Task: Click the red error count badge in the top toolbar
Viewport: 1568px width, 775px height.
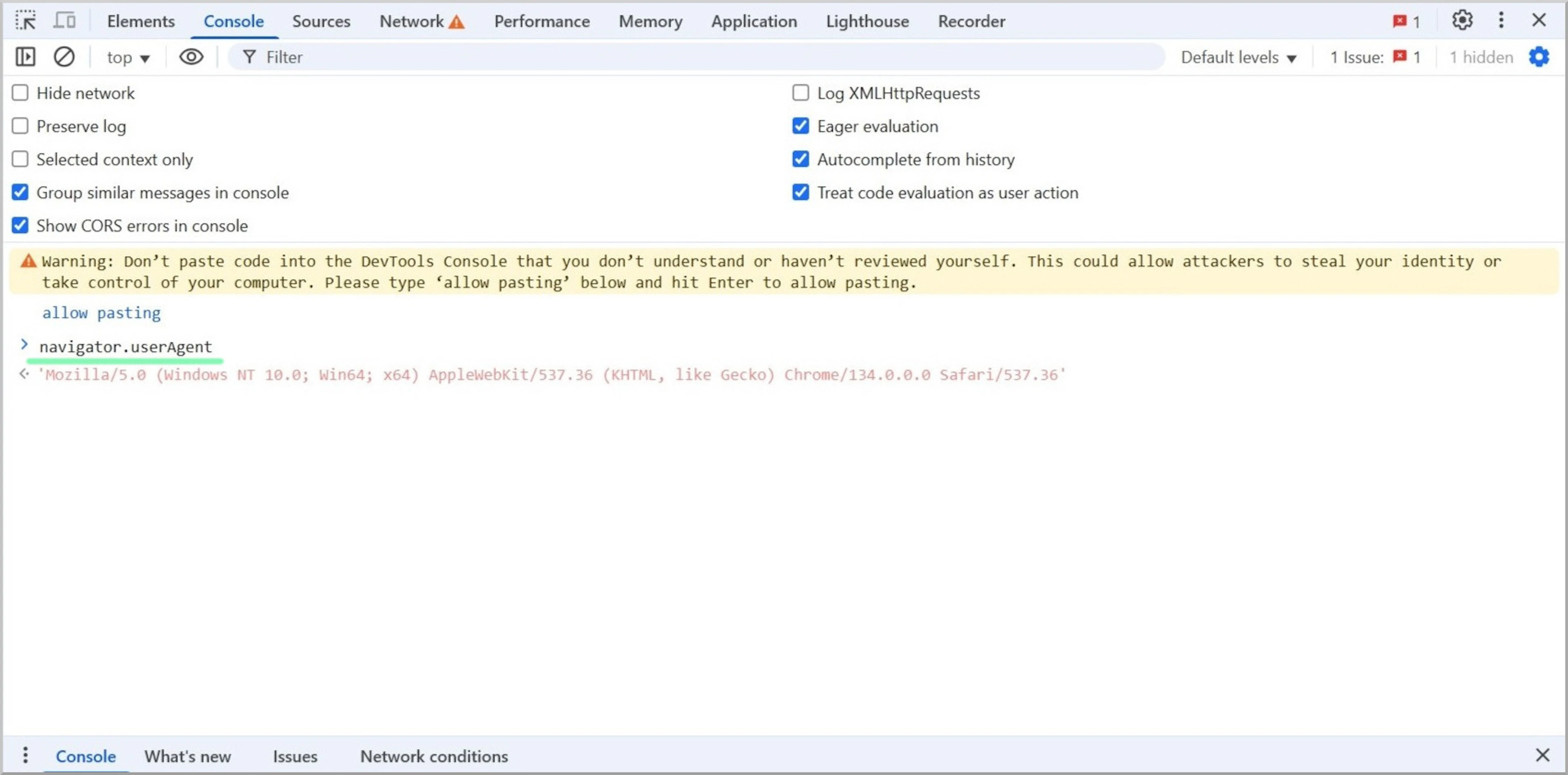Action: [x=1406, y=21]
